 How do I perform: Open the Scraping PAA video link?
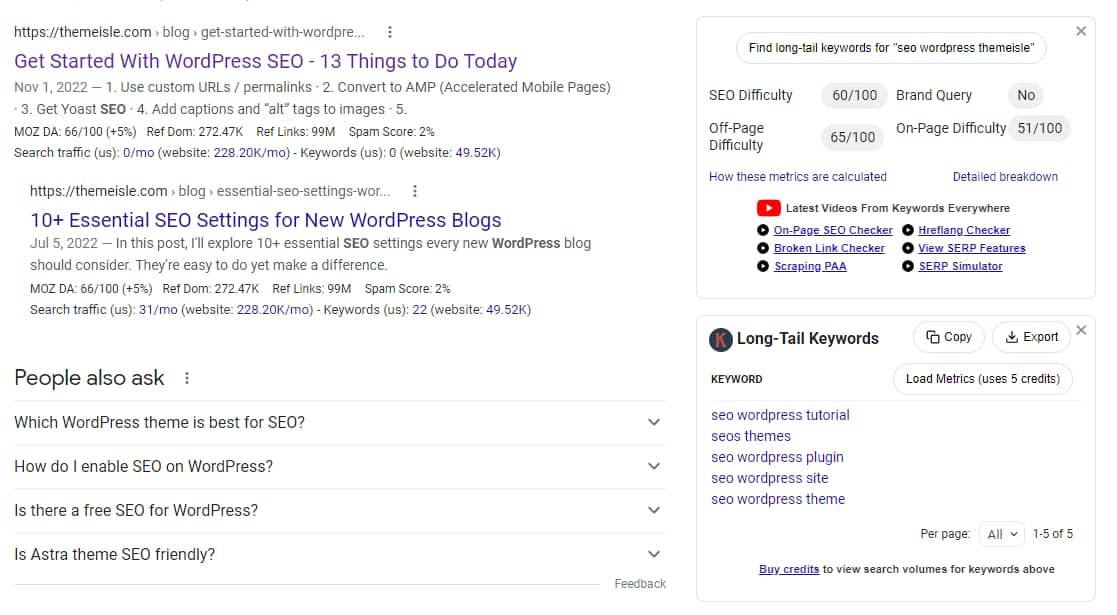coord(810,266)
